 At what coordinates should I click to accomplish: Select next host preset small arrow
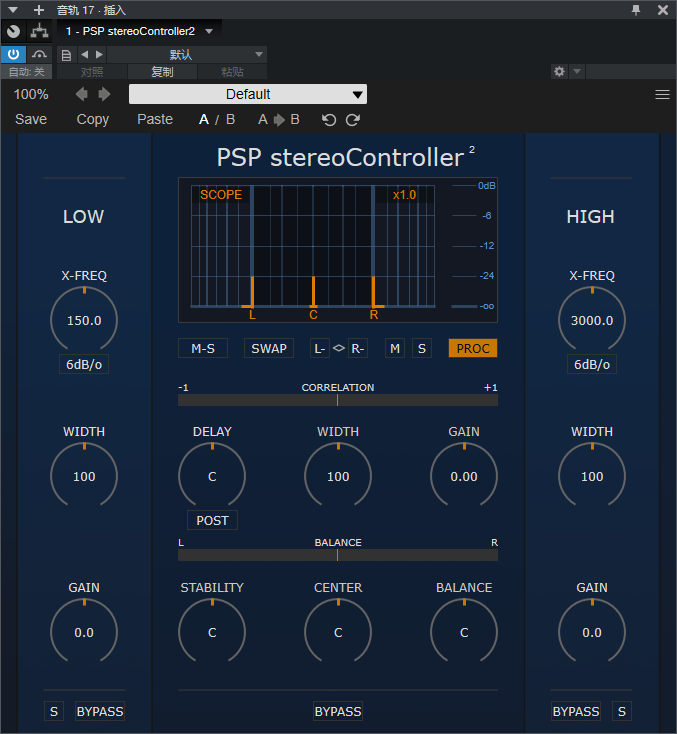(99, 55)
